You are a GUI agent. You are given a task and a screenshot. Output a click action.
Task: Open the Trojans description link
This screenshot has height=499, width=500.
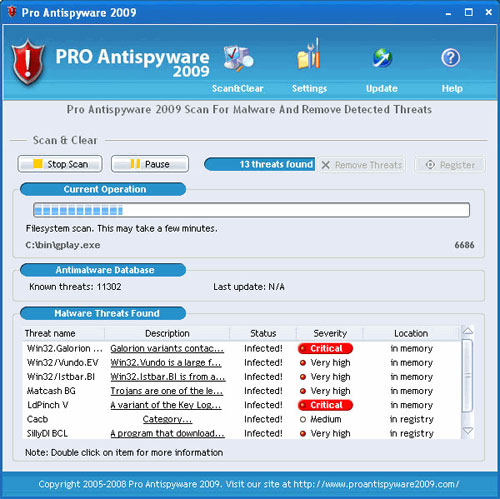[x=167, y=391]
